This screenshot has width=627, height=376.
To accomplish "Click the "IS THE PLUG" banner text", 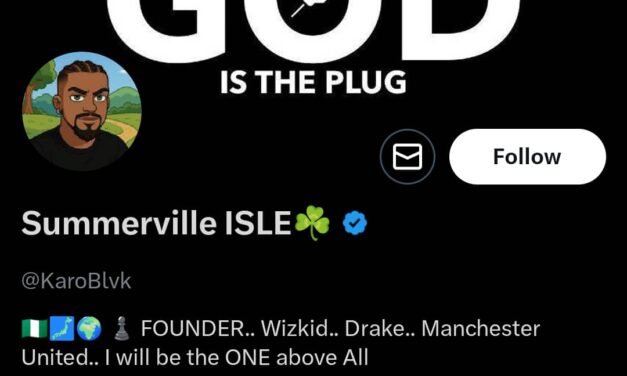I will (x=313, y=82).
